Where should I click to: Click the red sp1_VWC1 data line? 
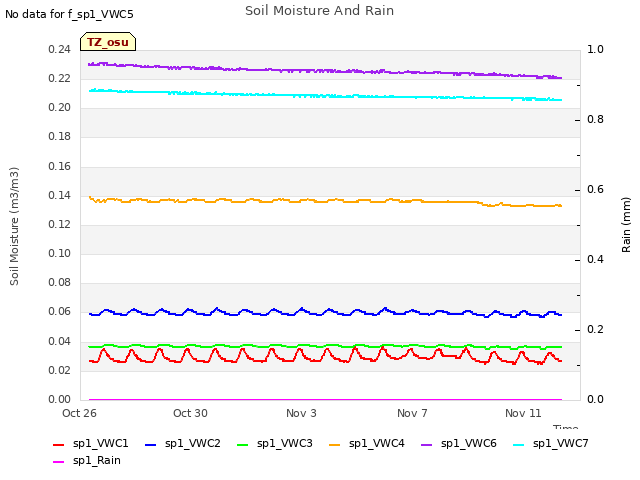[325, 357]
